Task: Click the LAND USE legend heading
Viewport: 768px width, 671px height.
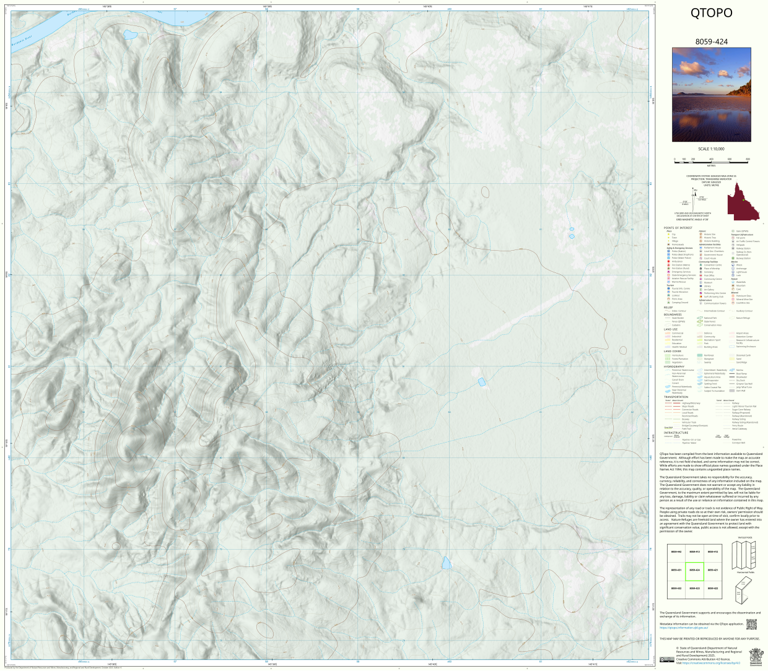Action: click(x=671, y=329)
